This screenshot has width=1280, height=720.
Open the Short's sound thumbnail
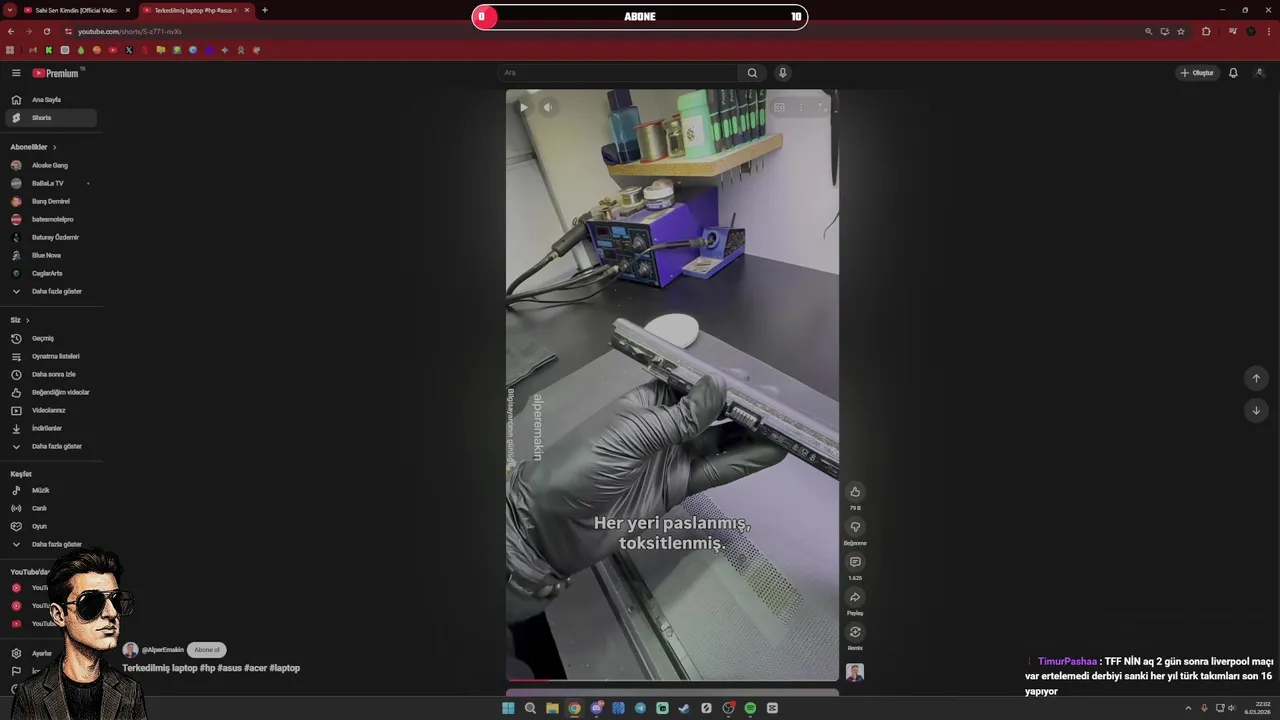[x=855, y=672]
